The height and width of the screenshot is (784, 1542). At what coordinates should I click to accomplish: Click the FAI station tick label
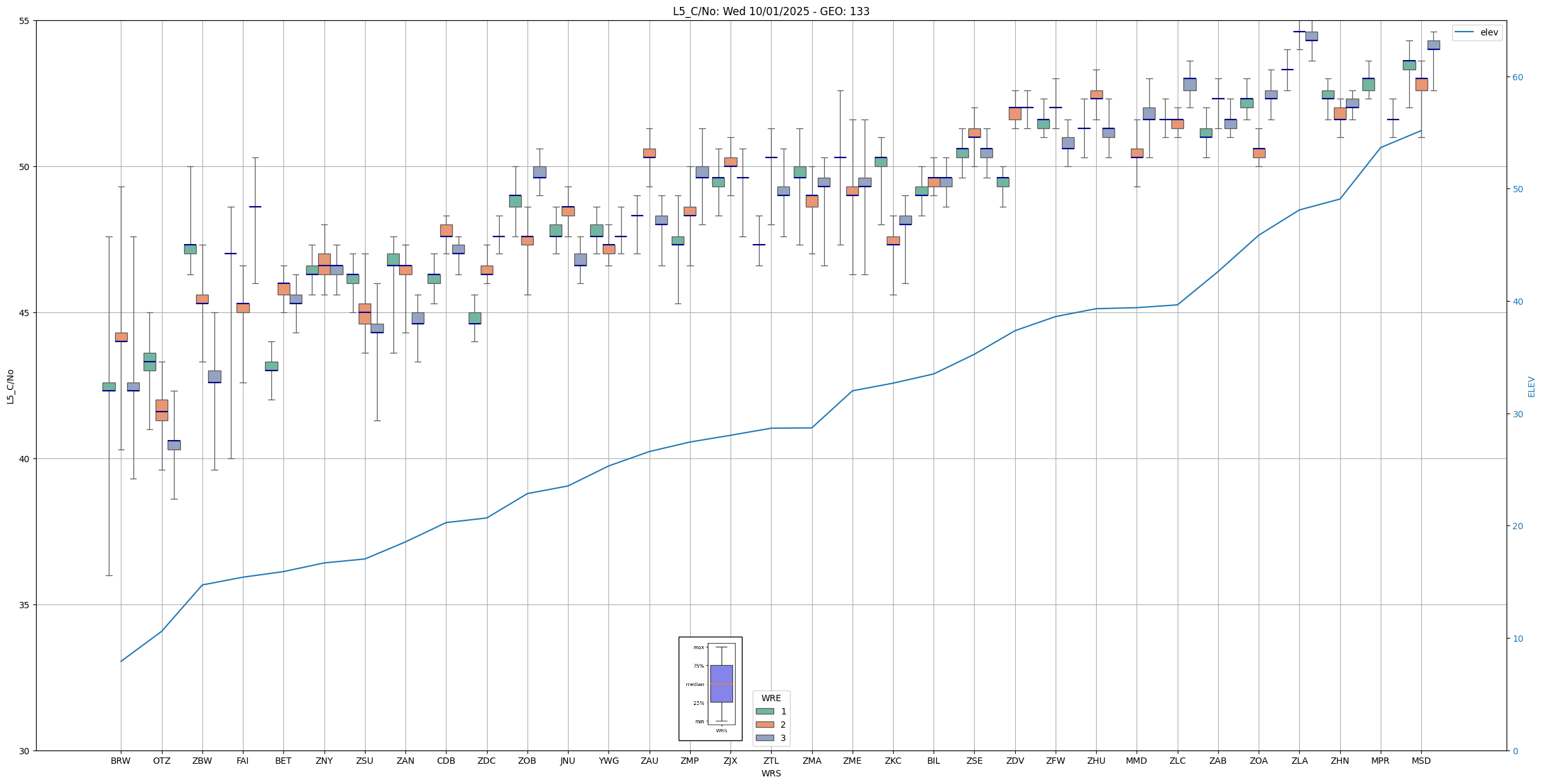pos(242,761)
